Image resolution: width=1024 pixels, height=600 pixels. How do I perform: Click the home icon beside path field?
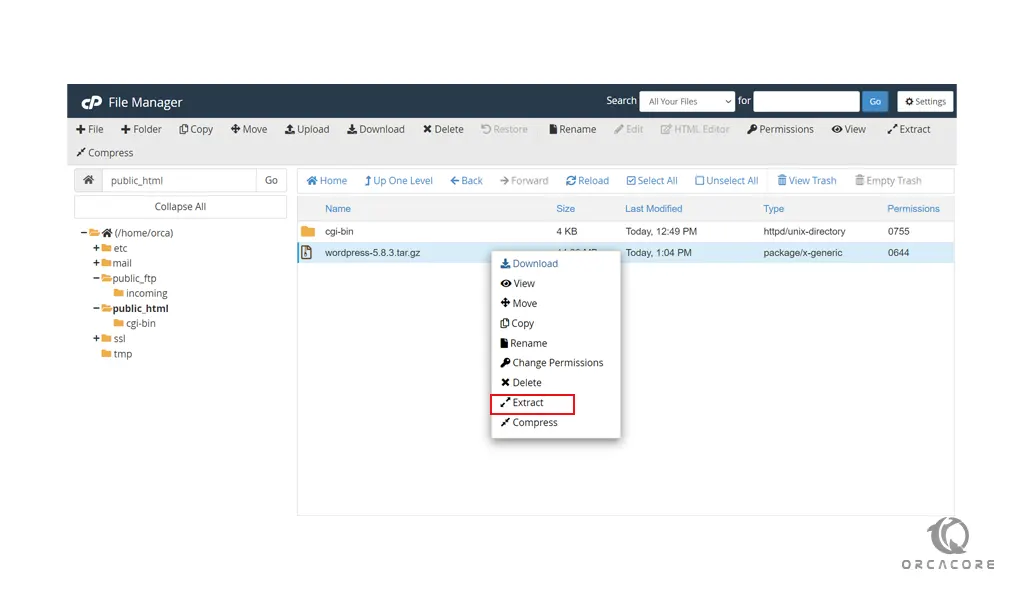pos(88,180)
